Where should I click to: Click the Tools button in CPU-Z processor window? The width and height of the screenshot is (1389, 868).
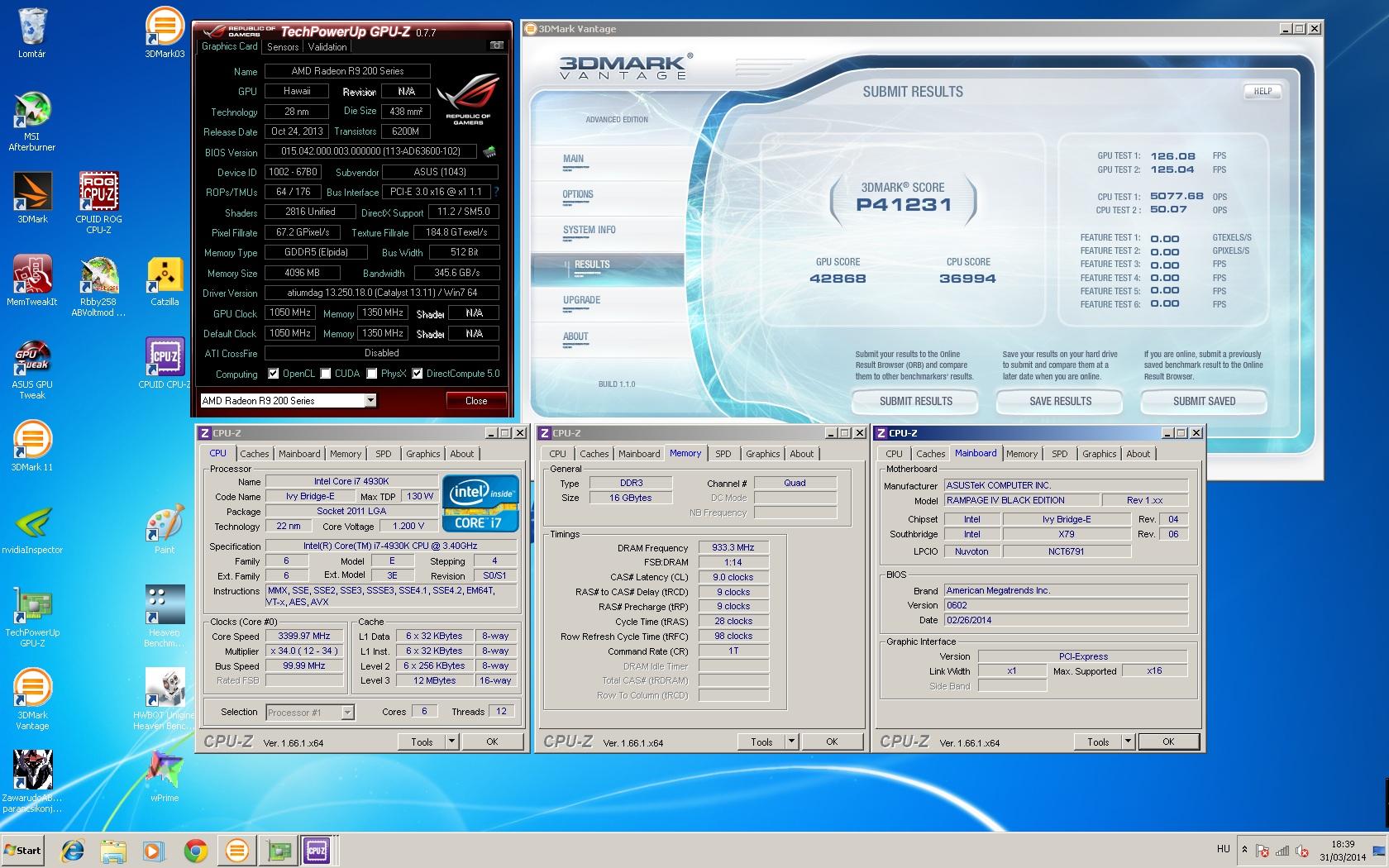coord(422,742)
